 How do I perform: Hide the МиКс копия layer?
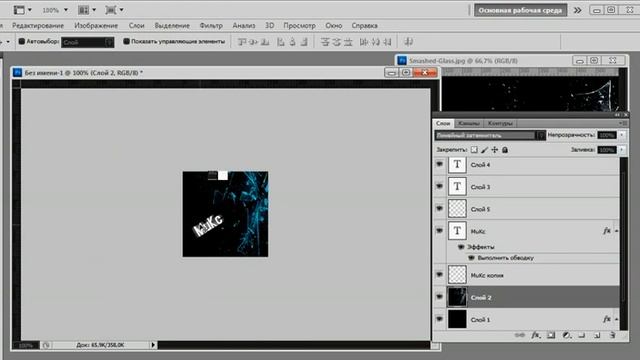[440, 275]
